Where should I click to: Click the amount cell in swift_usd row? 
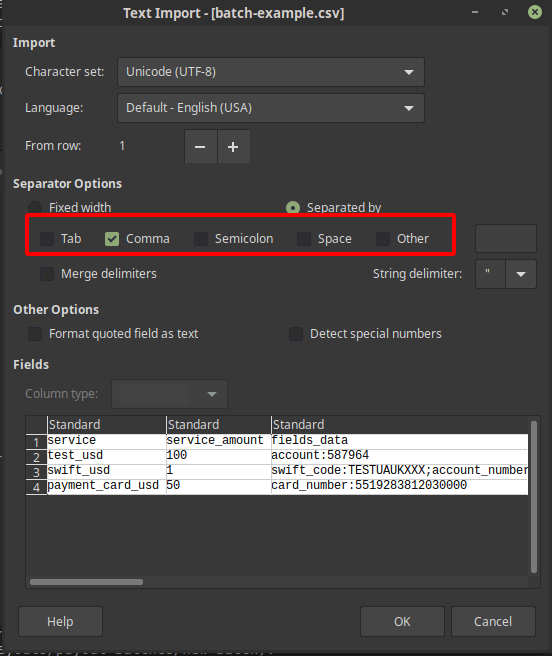point(218,471)
